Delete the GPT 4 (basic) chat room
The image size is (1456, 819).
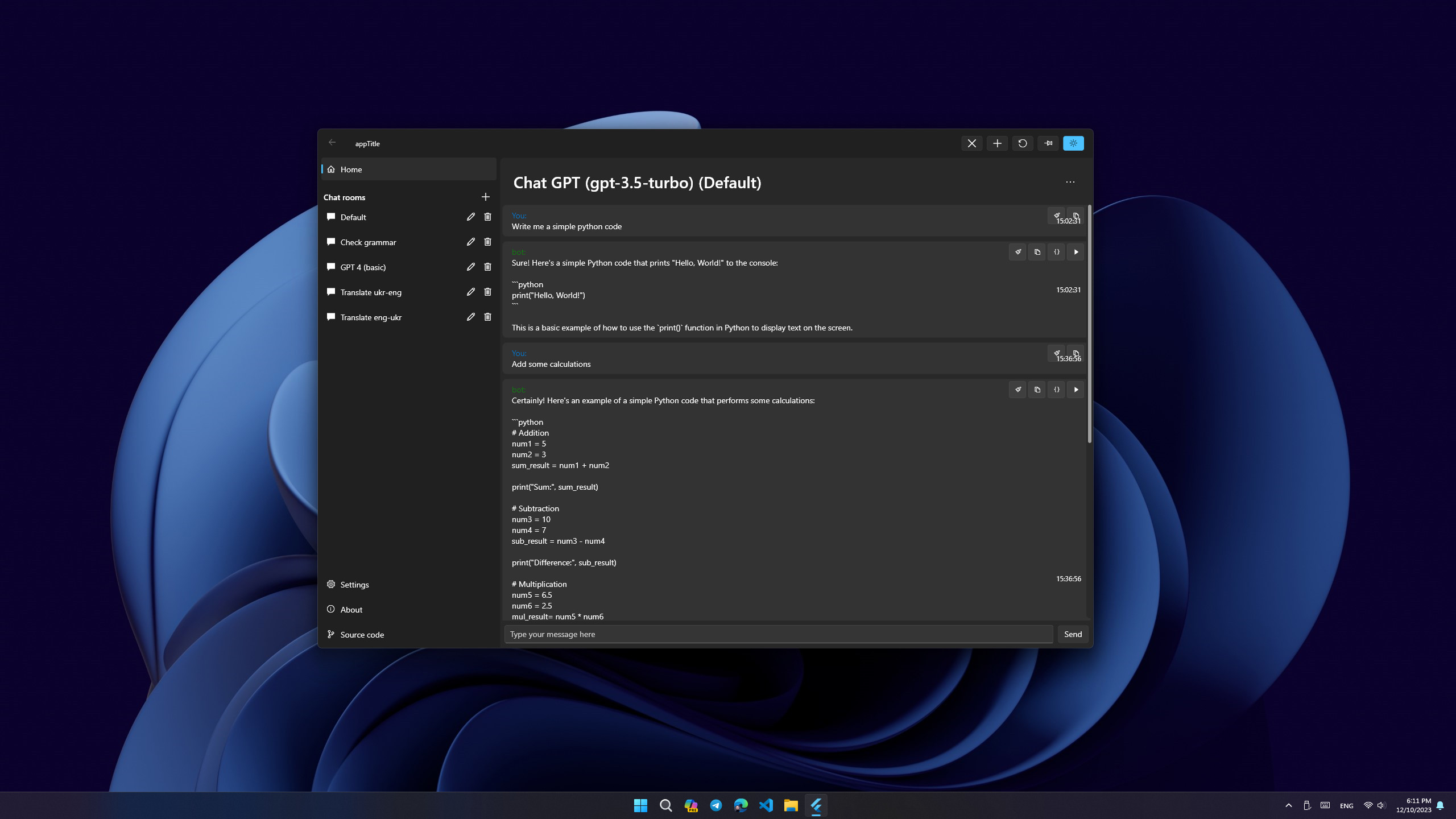487,267
